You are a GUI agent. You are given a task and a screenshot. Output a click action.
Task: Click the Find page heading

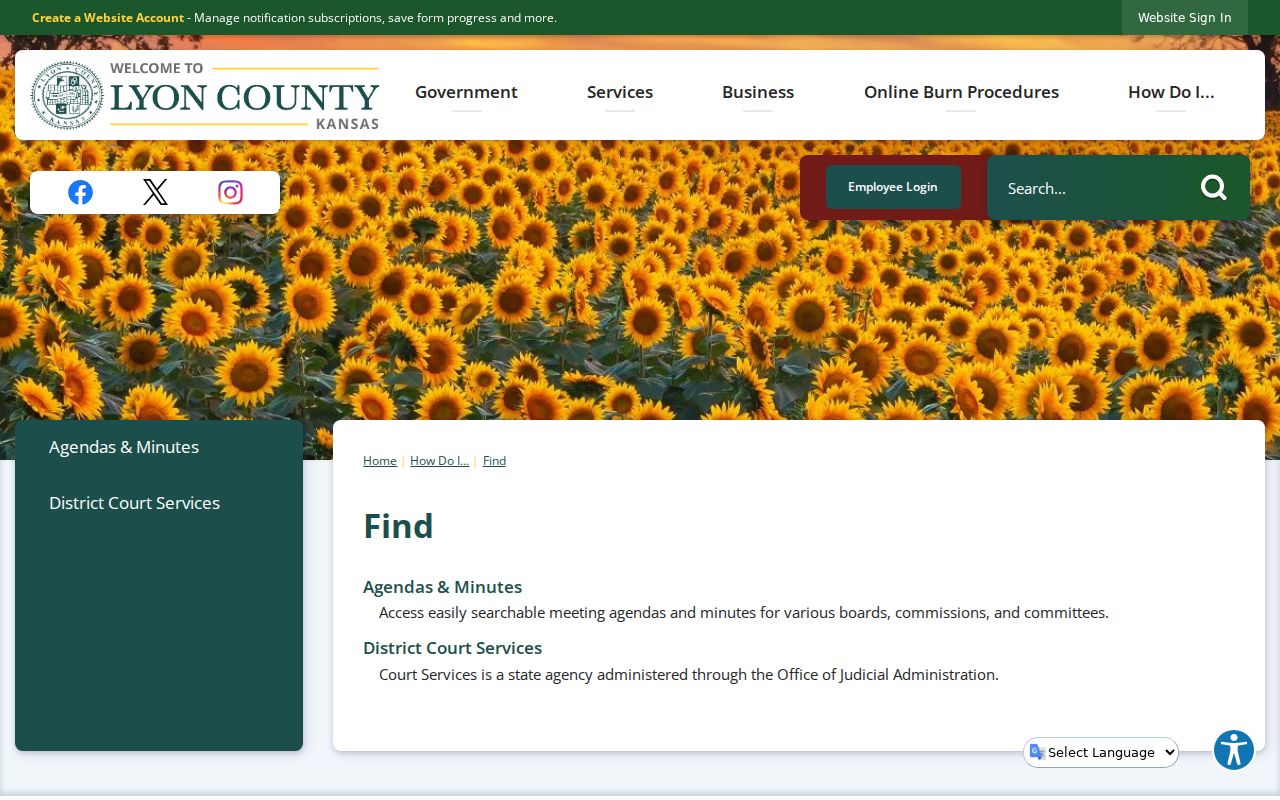tap(398, 526)
